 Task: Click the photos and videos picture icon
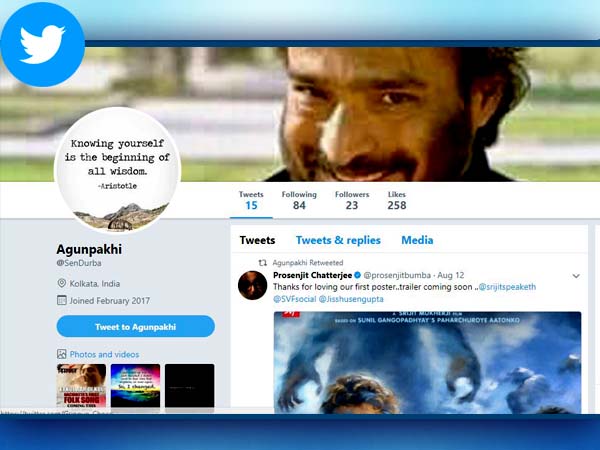coord(61,354)
